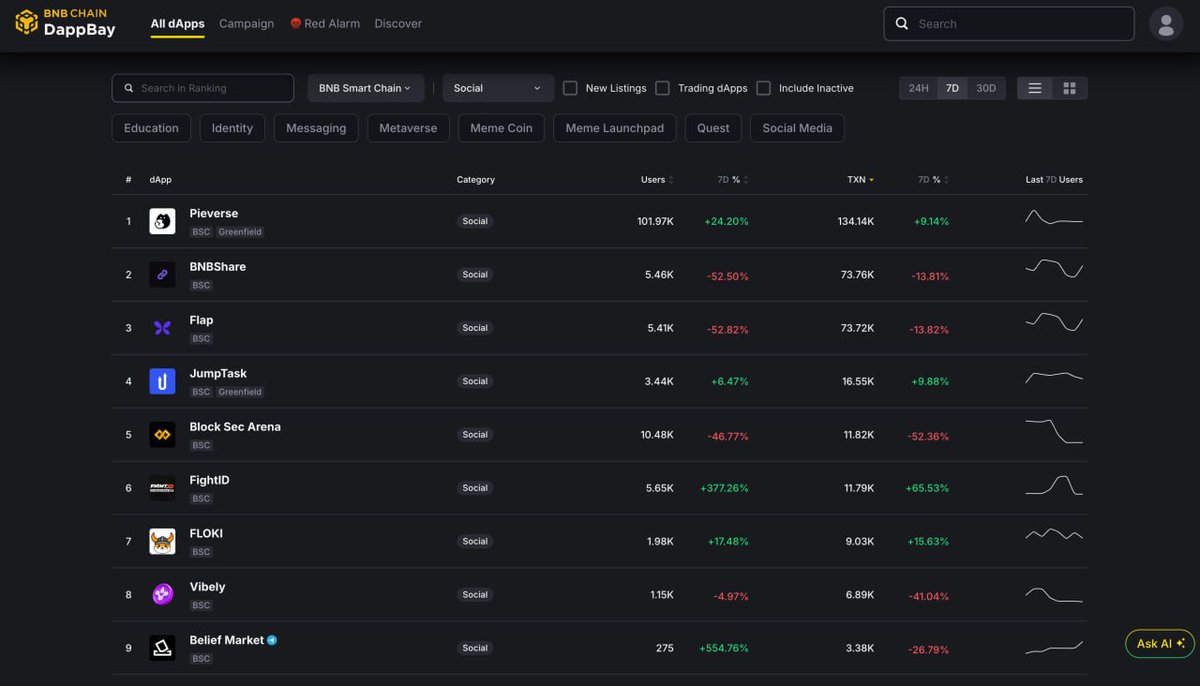Click the BSC tag under BNBShare
Viewport: 1200px width, 686px height.
201,285
